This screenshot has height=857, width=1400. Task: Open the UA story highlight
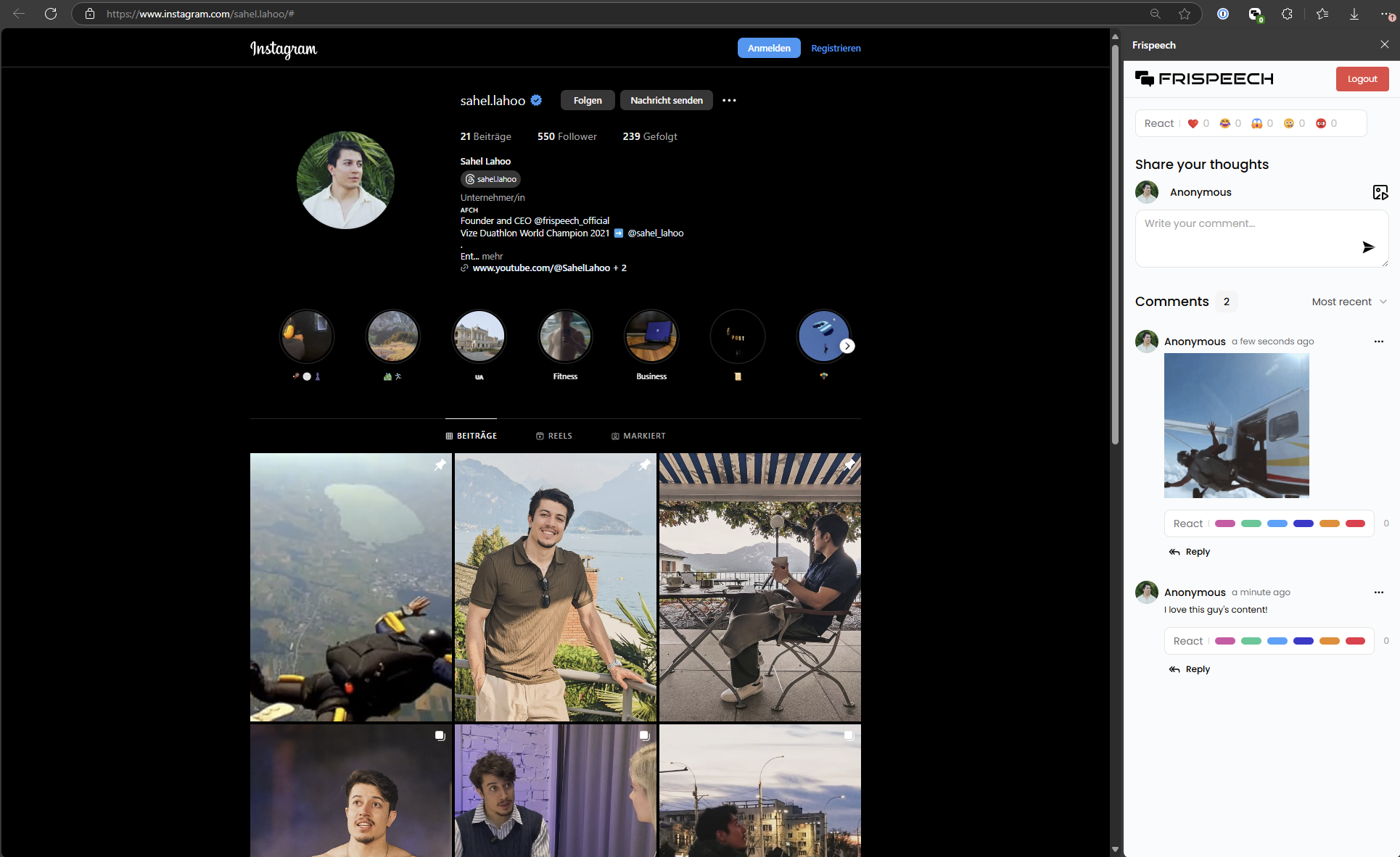479,337
